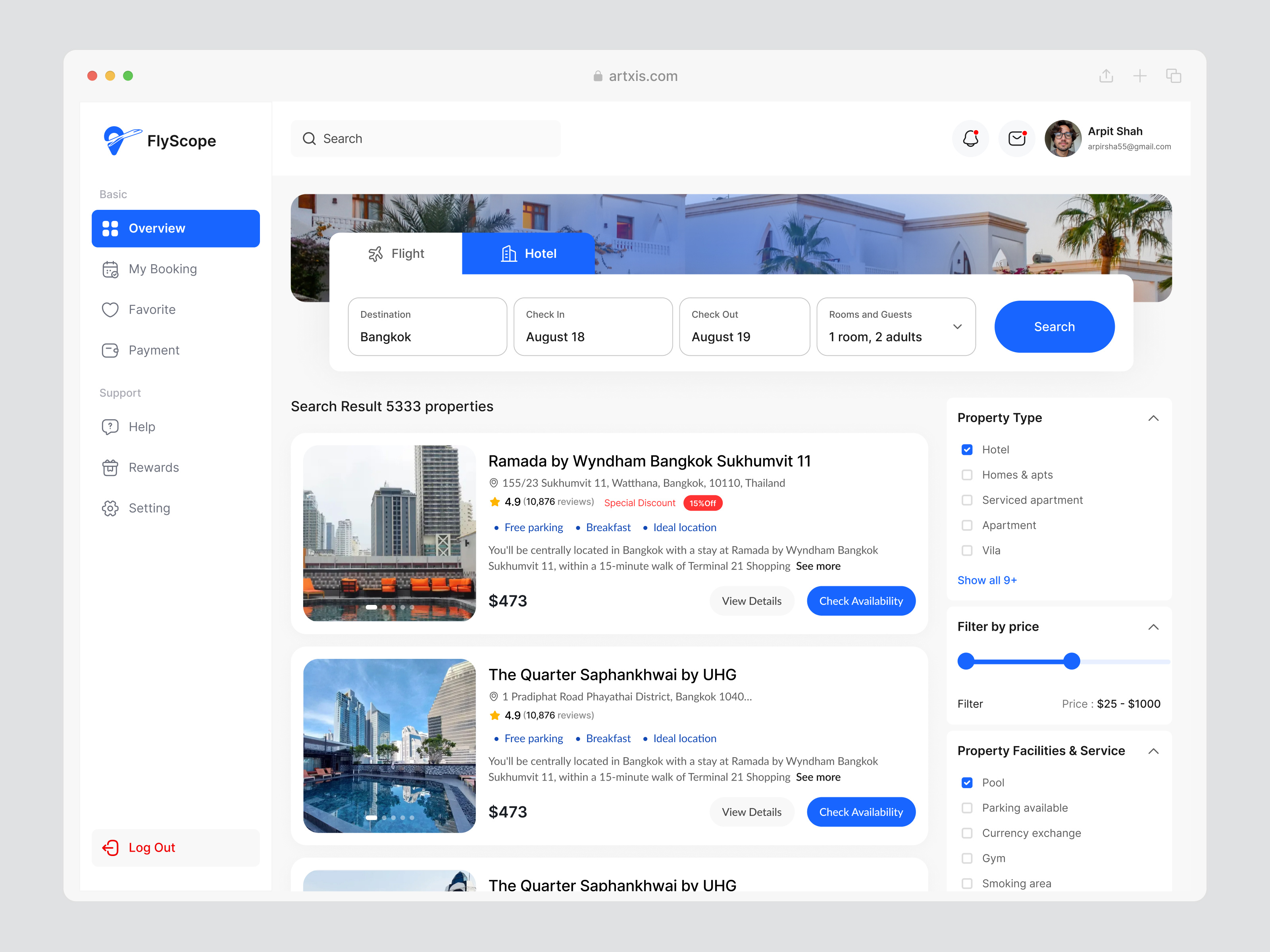Collapse the Filter by price section
Viewport: 1270px width, 952px height.
(x=1153, y=627)
